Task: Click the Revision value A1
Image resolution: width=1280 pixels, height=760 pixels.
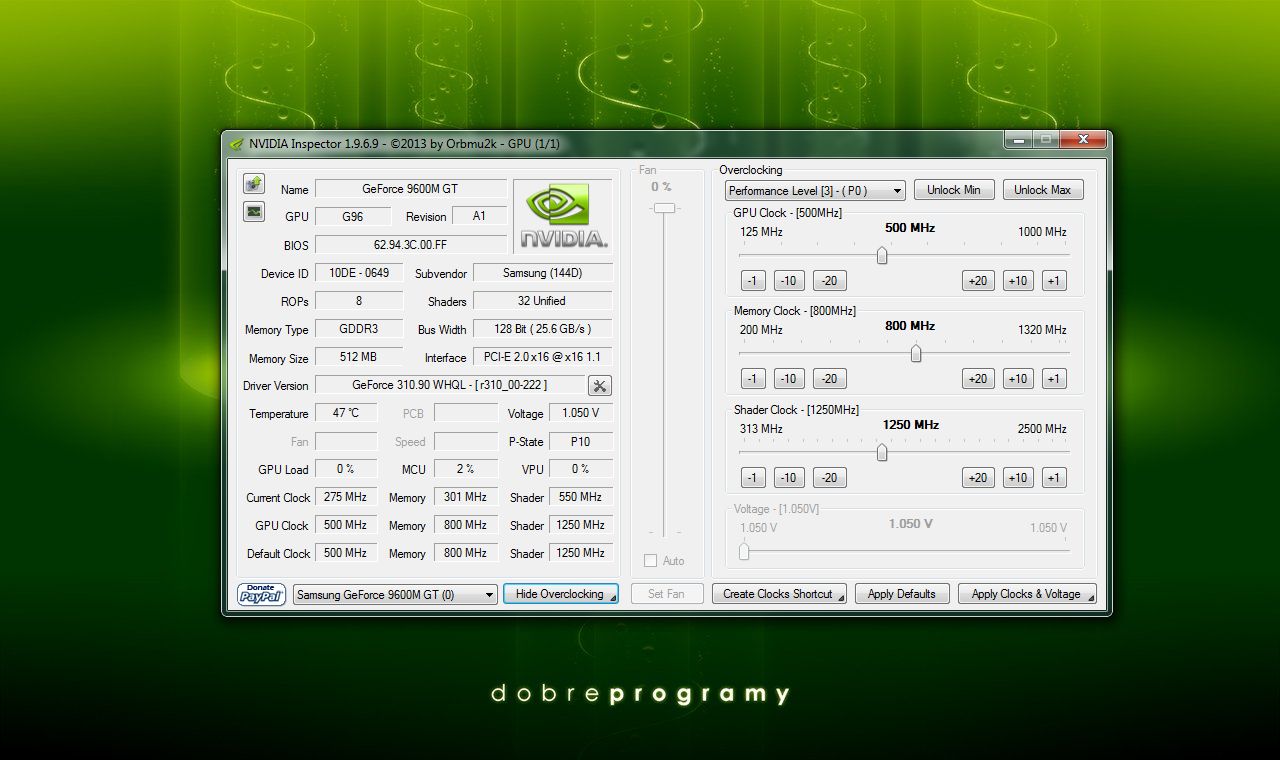Action: [x=479, y=216]
